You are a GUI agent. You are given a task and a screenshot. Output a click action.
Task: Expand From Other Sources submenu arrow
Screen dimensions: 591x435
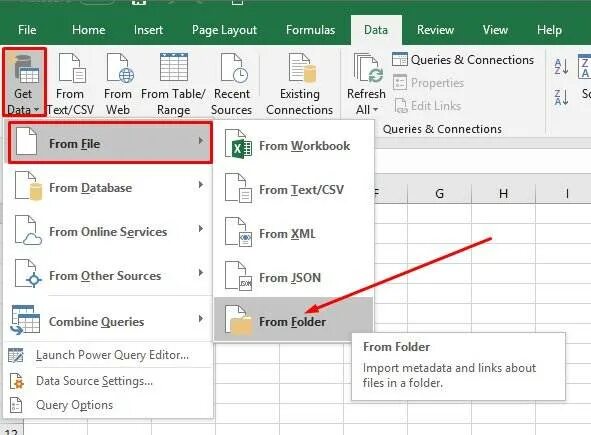(x=201, y=273)
